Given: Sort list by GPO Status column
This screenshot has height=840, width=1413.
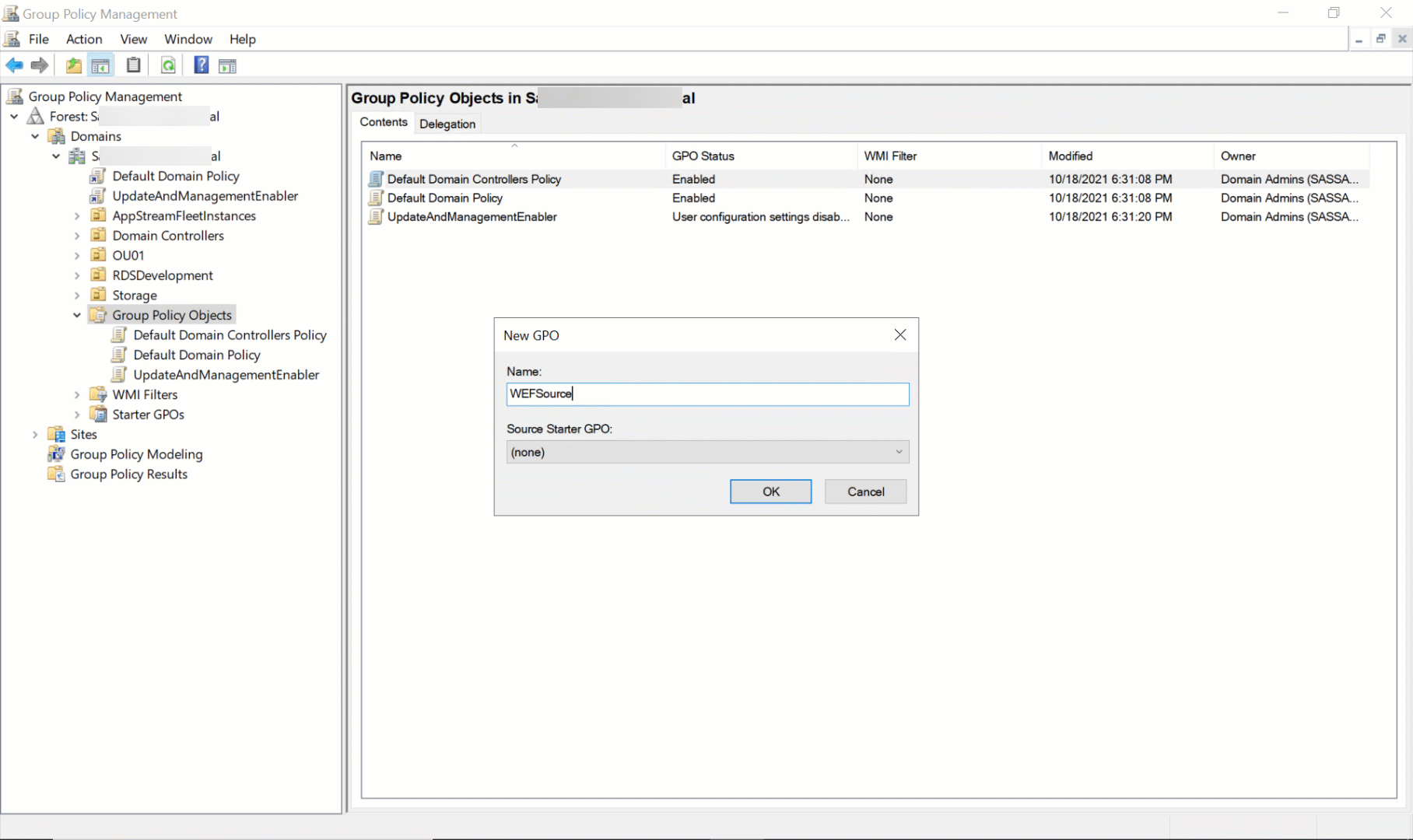Looking at the screenshot, I should pos(761,156).
